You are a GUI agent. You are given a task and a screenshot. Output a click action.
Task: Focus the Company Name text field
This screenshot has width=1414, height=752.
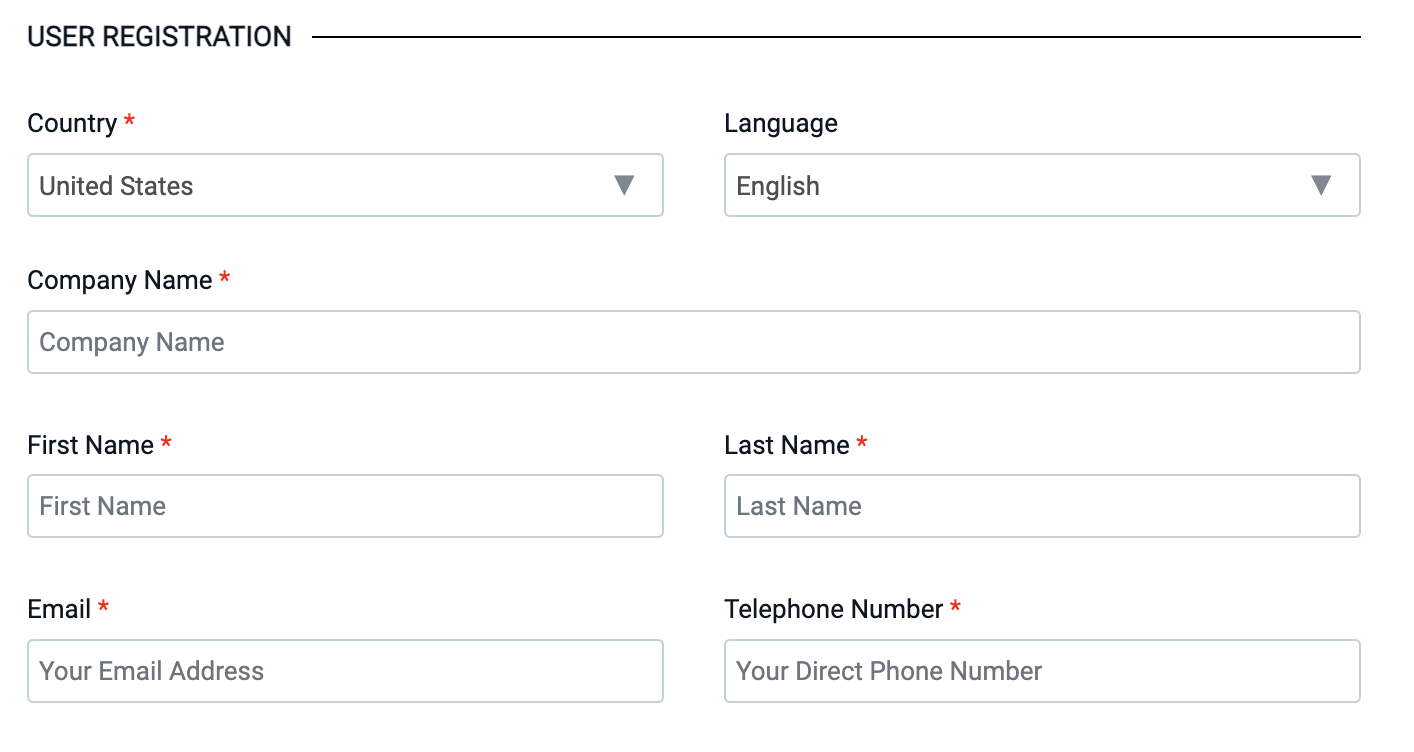(693, 342)
